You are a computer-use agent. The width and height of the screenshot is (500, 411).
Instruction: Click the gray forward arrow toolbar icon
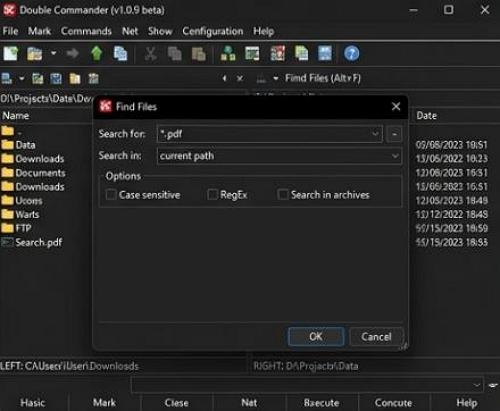coord(72,53)
